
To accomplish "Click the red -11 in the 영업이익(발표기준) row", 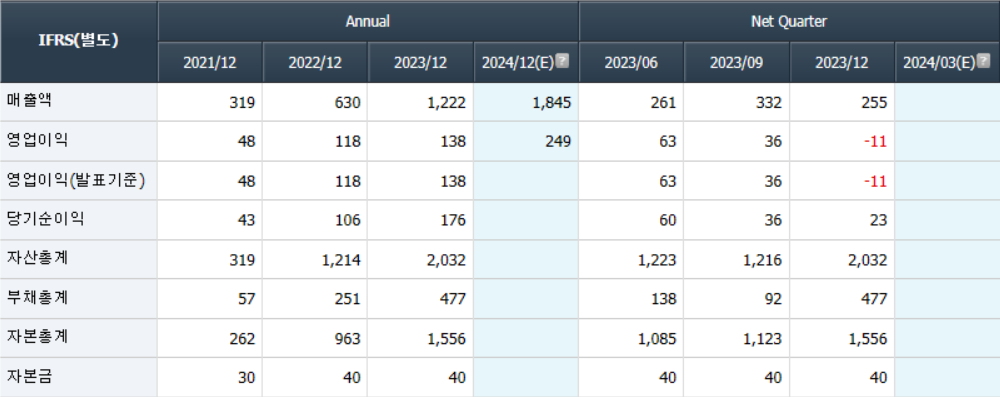I will point(876,181).
